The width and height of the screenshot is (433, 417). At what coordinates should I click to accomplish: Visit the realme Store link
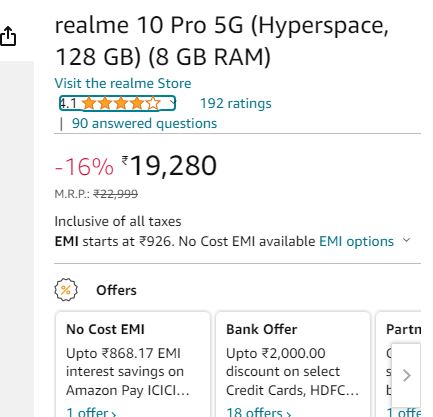(x=123, y=83)
